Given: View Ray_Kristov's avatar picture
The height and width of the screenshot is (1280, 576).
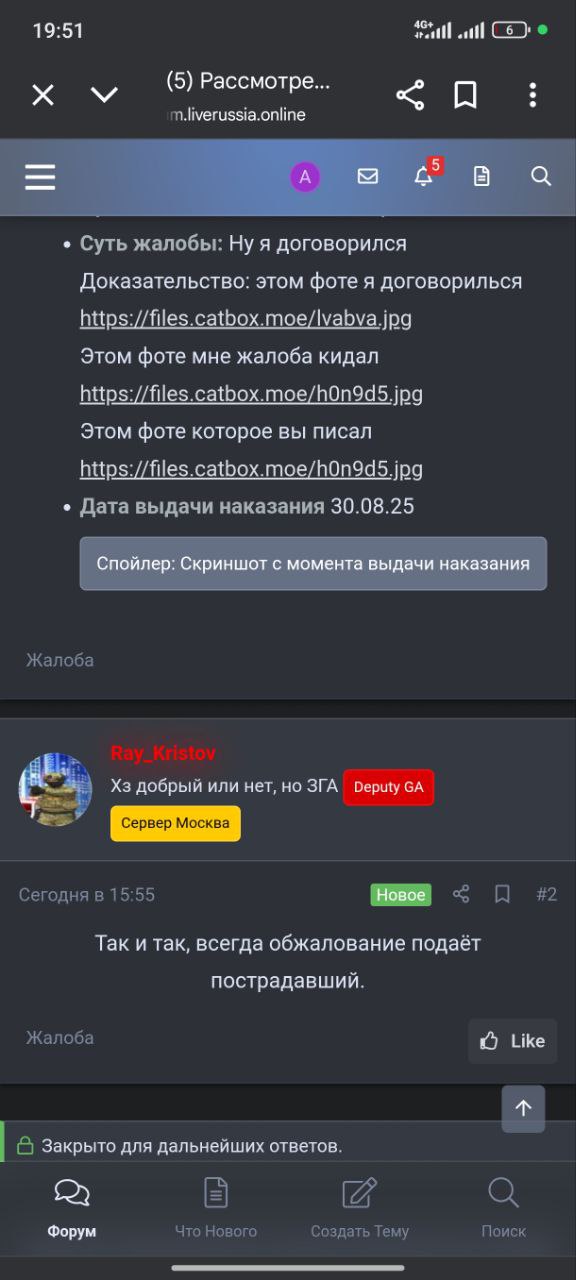Looking at the screenshot, I should 55,789.
